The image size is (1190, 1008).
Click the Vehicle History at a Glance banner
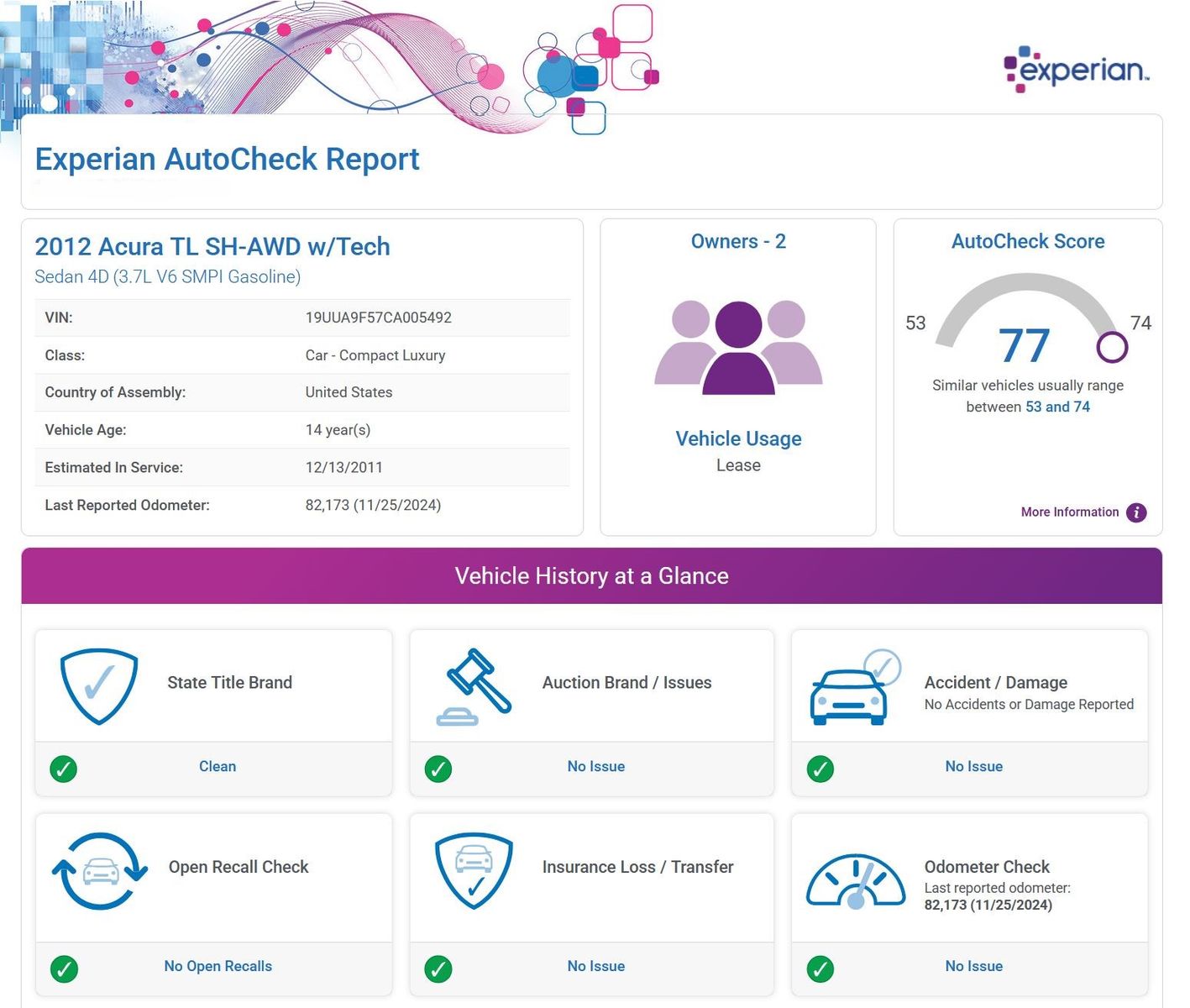pyautogui.click(x=591, y=576)
